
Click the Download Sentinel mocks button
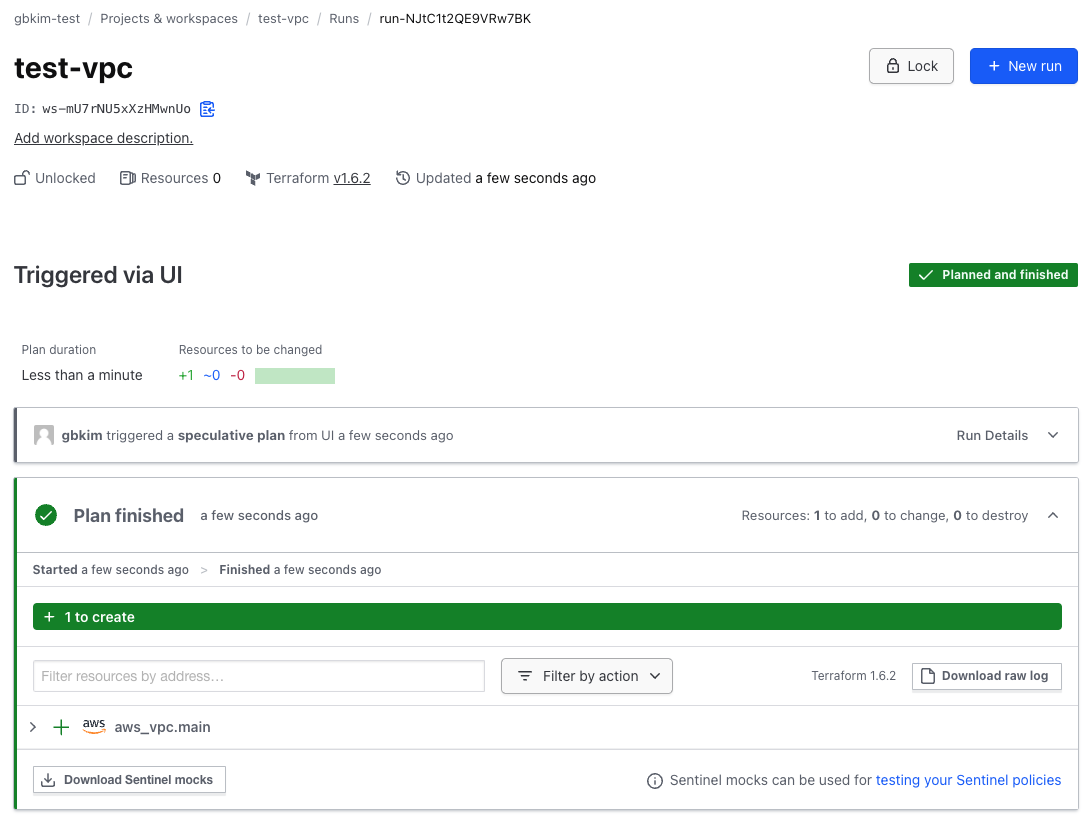[x=129, y=780]
